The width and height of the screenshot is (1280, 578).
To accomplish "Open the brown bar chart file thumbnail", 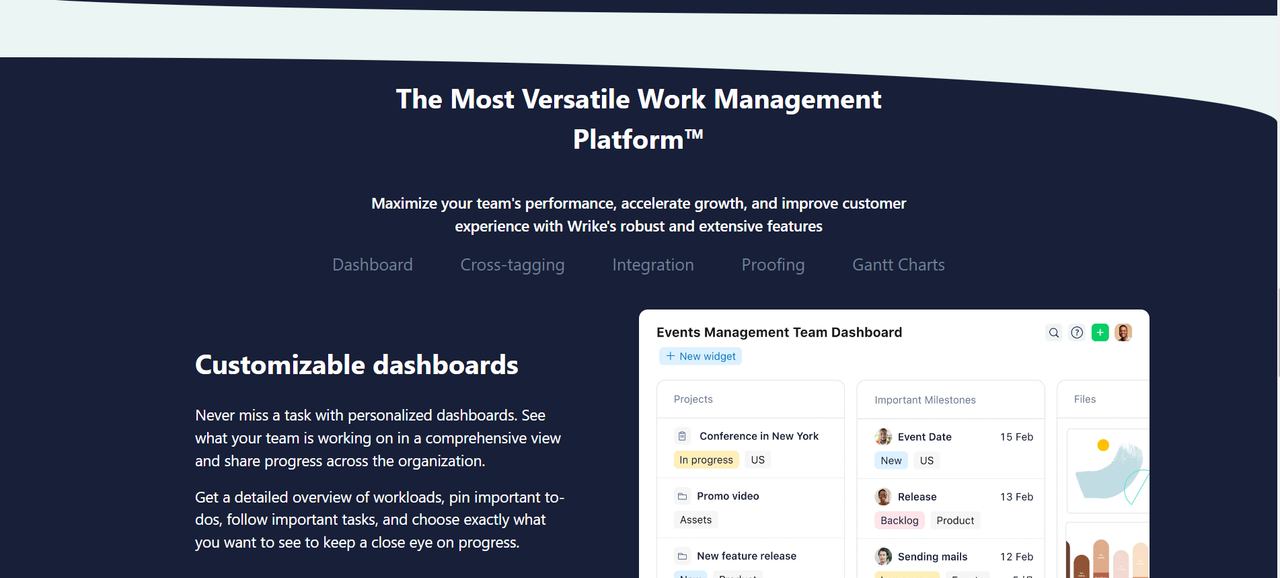I will (1108, 551).
